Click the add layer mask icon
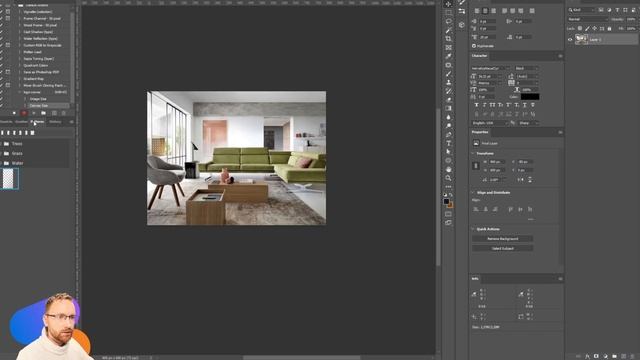640x360 pixels. click(596, 356)
